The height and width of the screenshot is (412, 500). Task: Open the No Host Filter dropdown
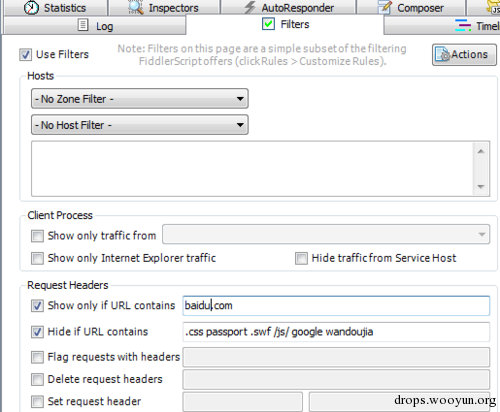pos(140,125)
